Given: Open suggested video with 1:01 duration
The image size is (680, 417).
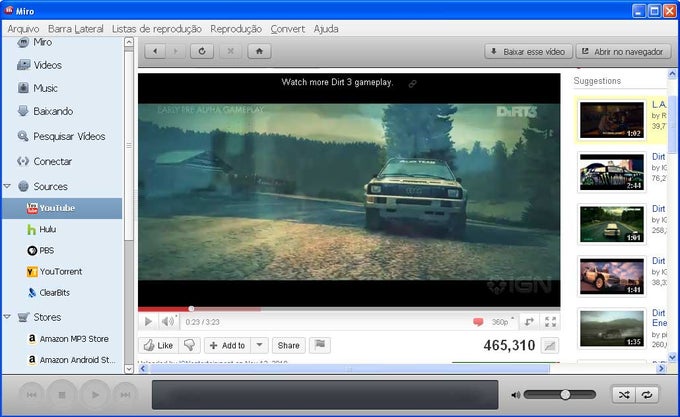Looking at the screenshot, I should [611, 224].
